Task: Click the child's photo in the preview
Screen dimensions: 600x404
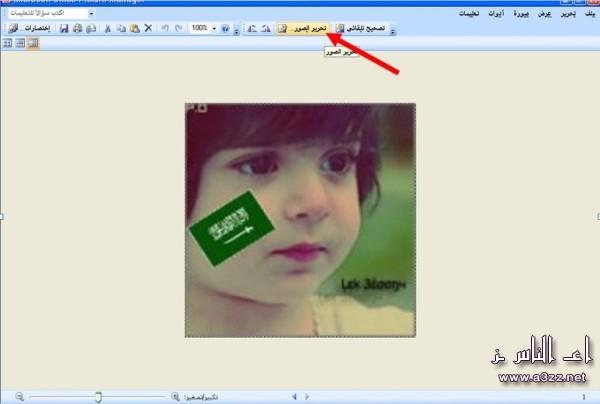Action: [x=300, y=219]
